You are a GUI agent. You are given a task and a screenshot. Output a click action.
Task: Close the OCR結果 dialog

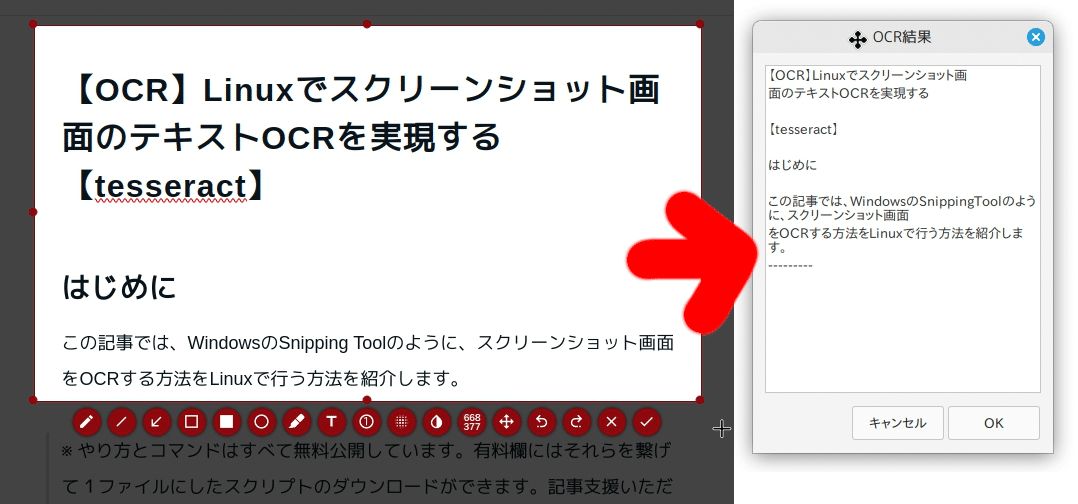(x=1036, y=38)
